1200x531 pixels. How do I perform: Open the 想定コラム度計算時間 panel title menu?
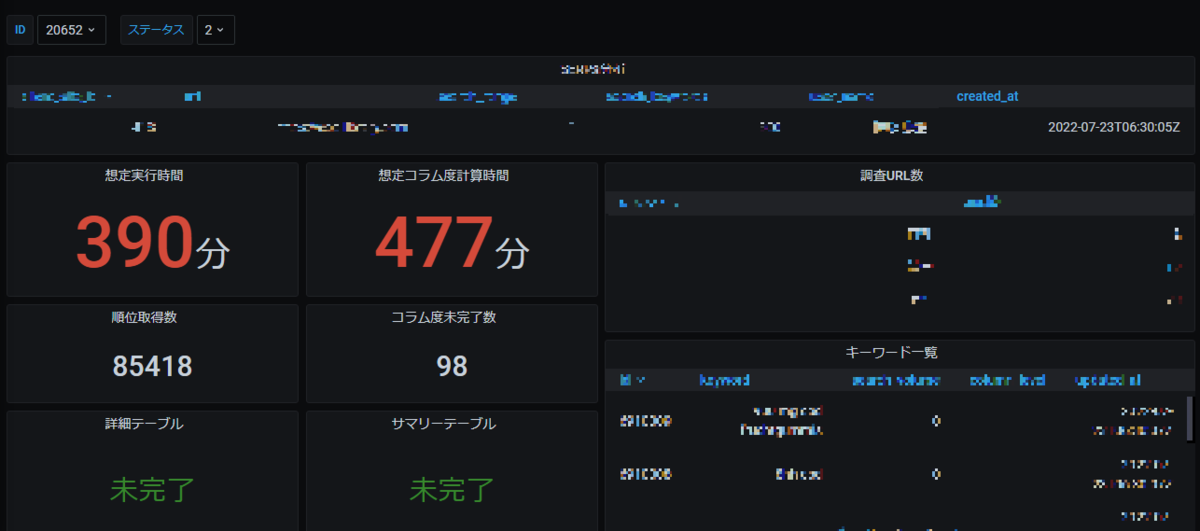coord(444,175)
